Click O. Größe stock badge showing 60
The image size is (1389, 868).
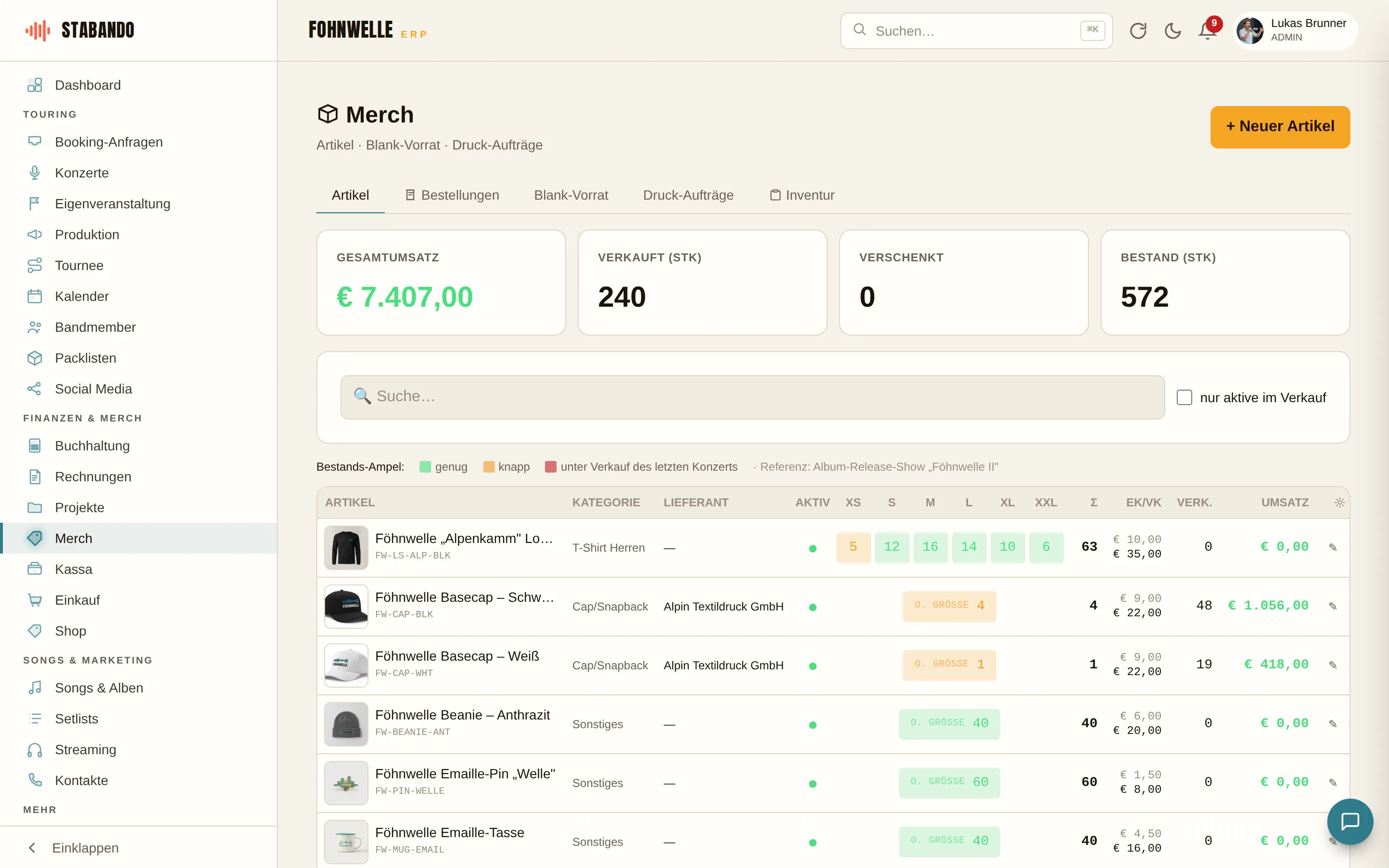[x=949, y=783]
